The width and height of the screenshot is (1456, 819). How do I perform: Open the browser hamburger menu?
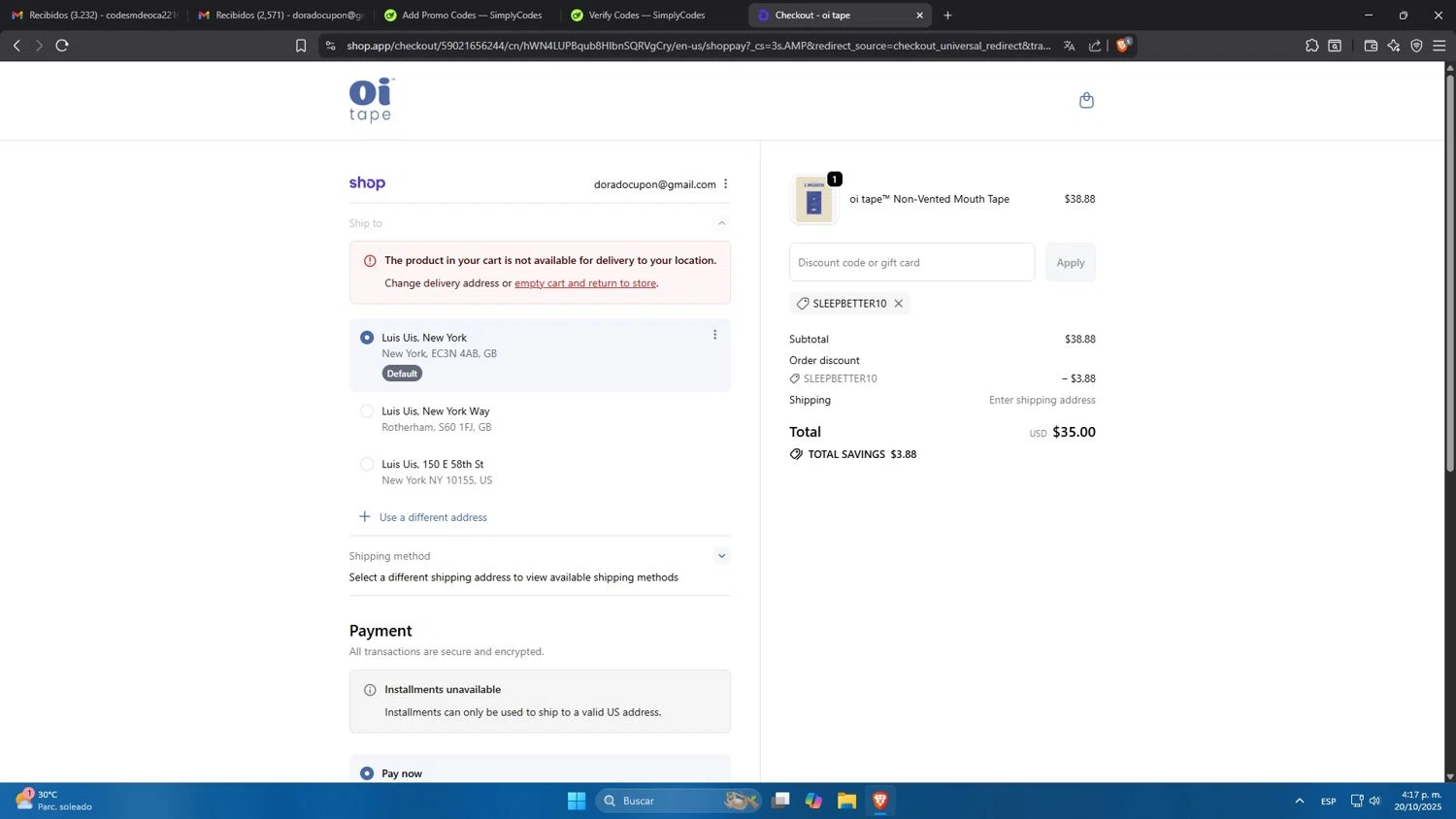coord(1439,46)
